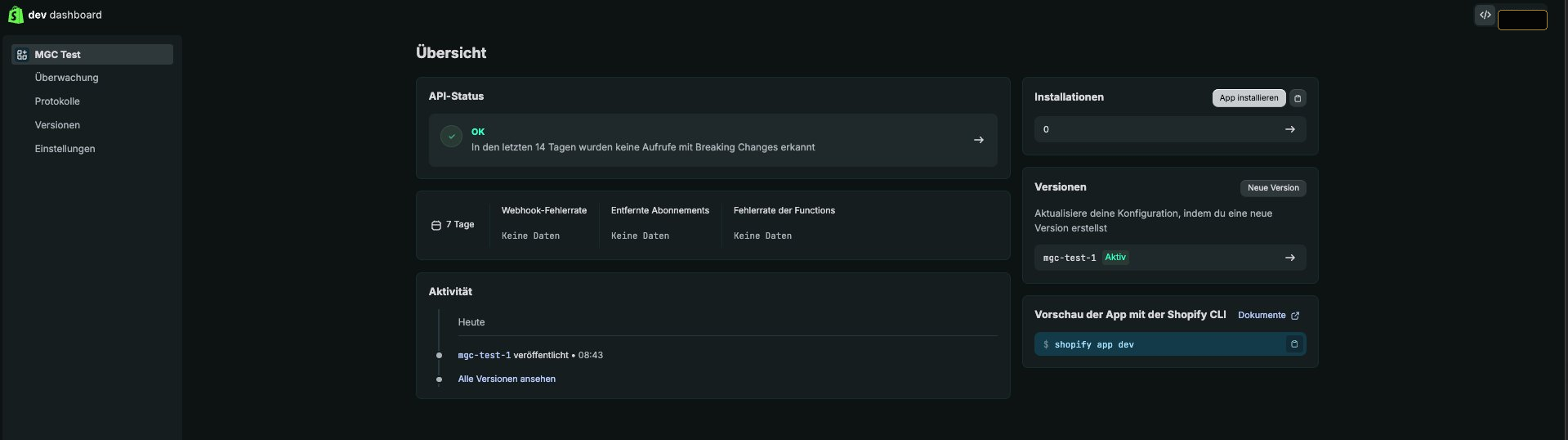Open API status details arrow
Viewport: 1568px width, 440px height.
click(x=978, y=140)
